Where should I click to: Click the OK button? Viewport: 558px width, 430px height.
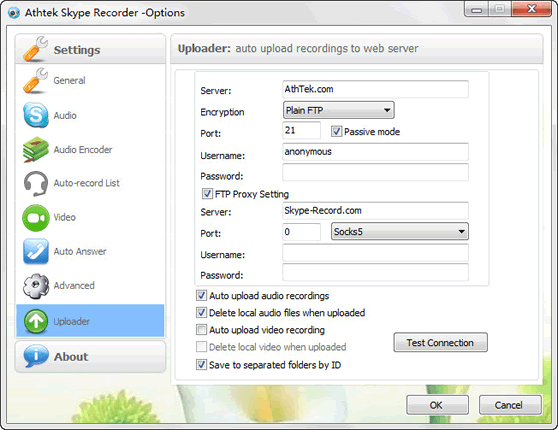coord(437,405)
